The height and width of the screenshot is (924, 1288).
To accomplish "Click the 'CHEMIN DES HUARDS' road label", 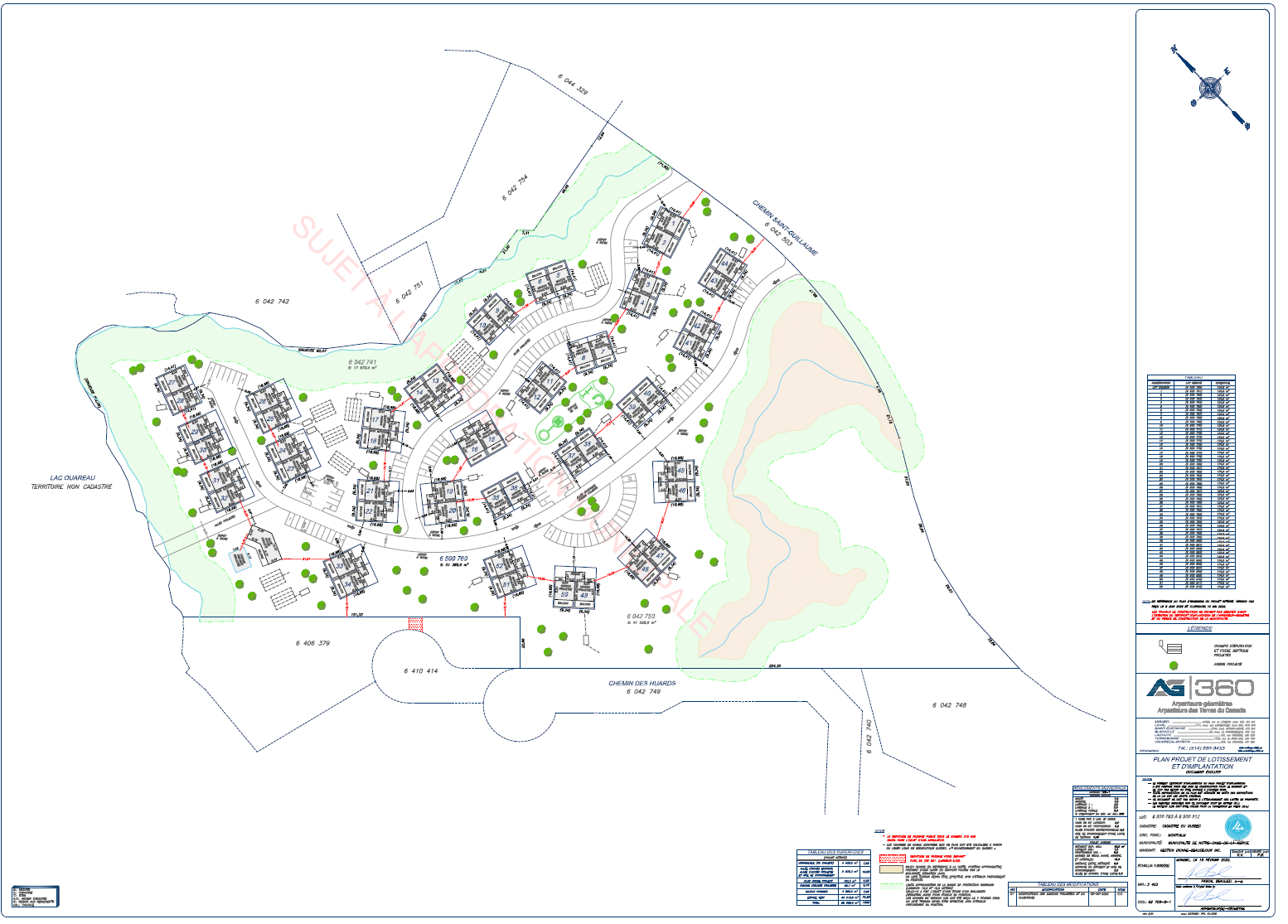I will point(642,684).
